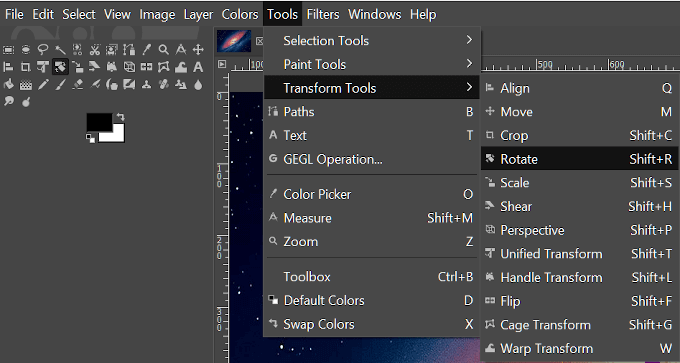The height and width of the screenshot is (363, 680).
Task: Expand the Selection Tools submenu
Action: point(372,40)
